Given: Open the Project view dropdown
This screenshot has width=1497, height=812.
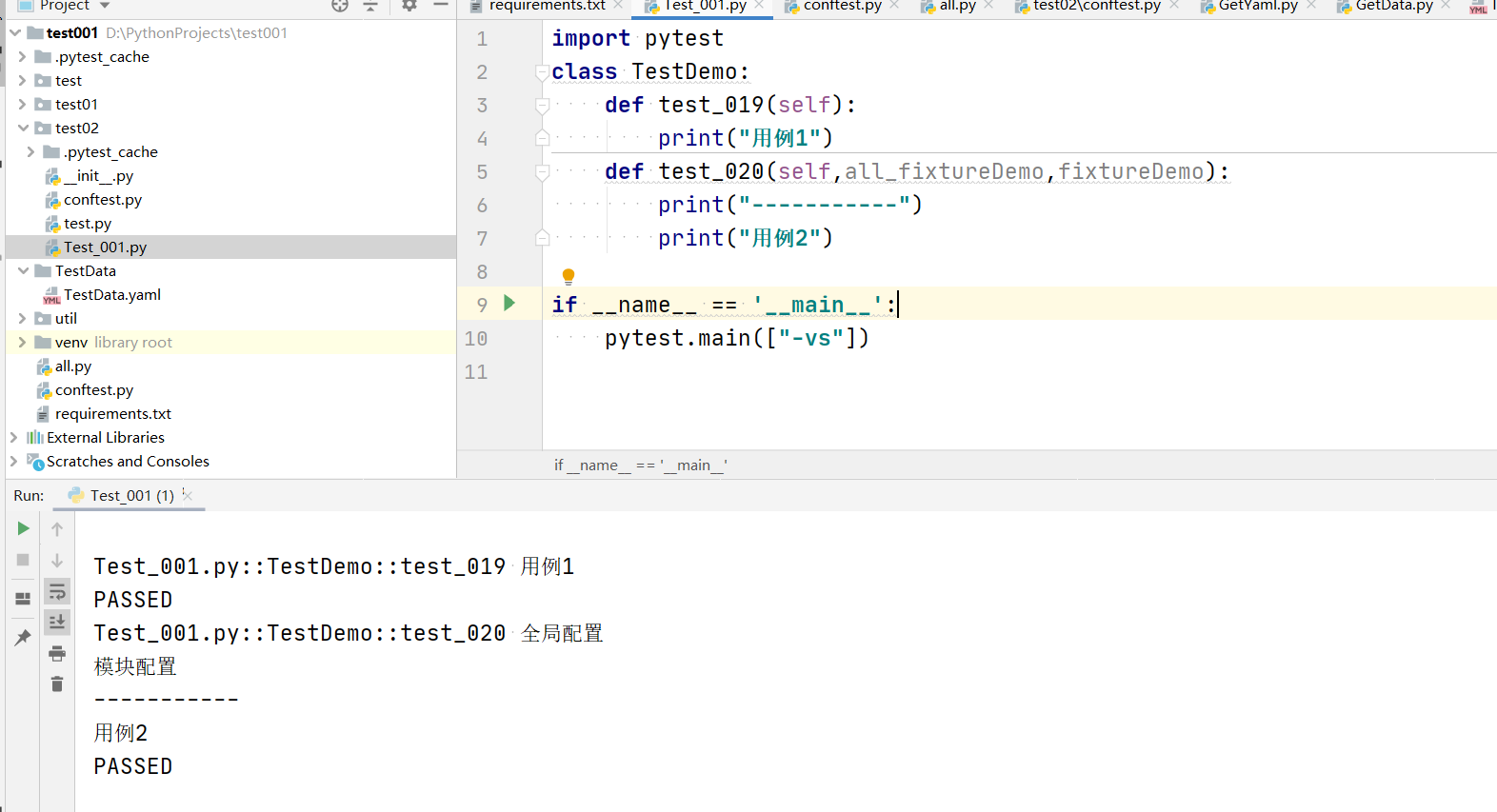Looking at the screenshot, I should click(105, 5).
